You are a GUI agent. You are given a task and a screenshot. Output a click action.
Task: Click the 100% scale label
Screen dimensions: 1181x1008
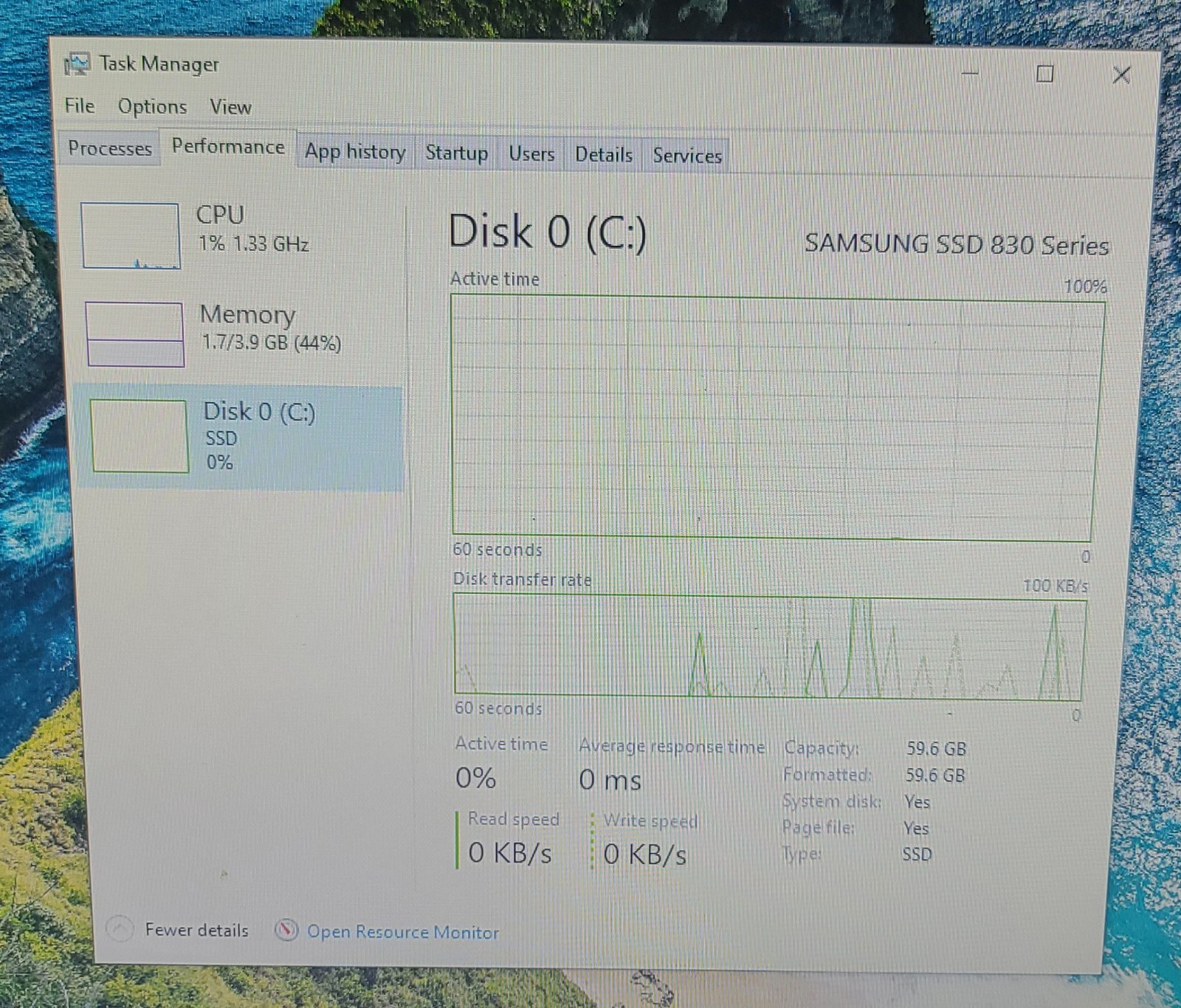tap(1085, 286)
